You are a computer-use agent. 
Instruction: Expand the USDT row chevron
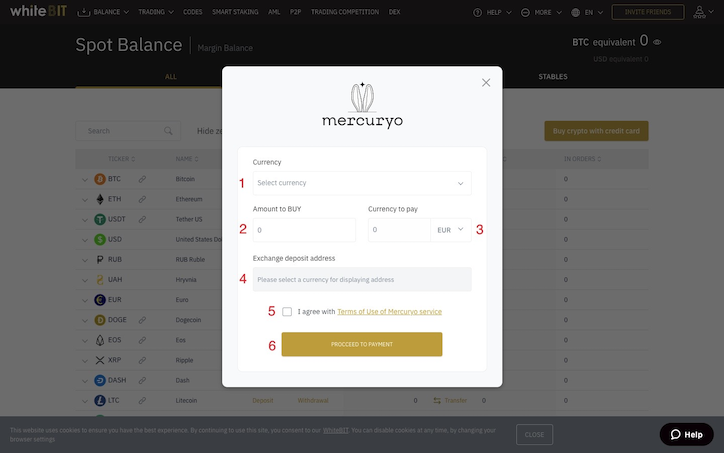84,220
